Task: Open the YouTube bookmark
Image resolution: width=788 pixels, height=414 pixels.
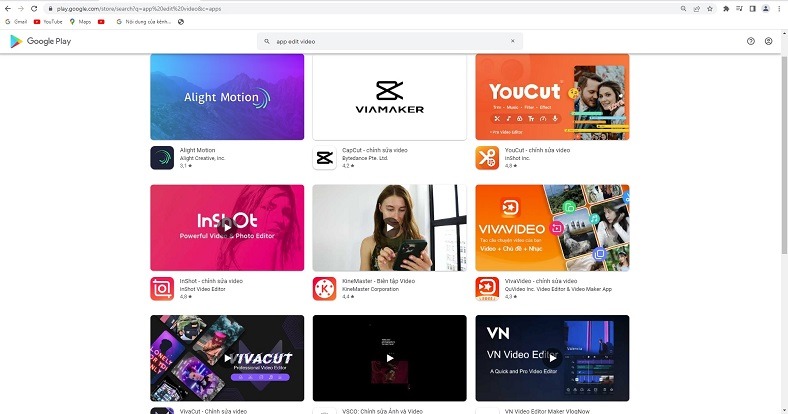Action: pyautogui.click(x=48, y=22)
